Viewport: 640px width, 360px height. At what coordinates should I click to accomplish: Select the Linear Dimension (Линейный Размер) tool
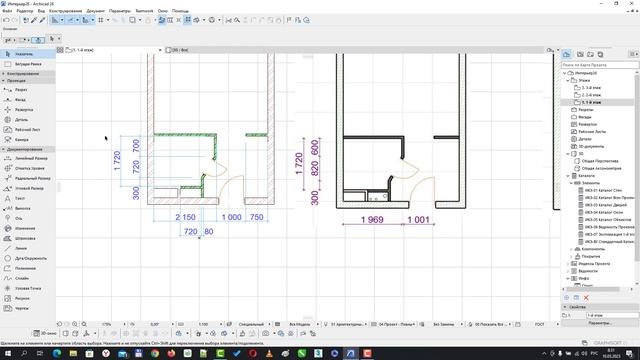28,158
